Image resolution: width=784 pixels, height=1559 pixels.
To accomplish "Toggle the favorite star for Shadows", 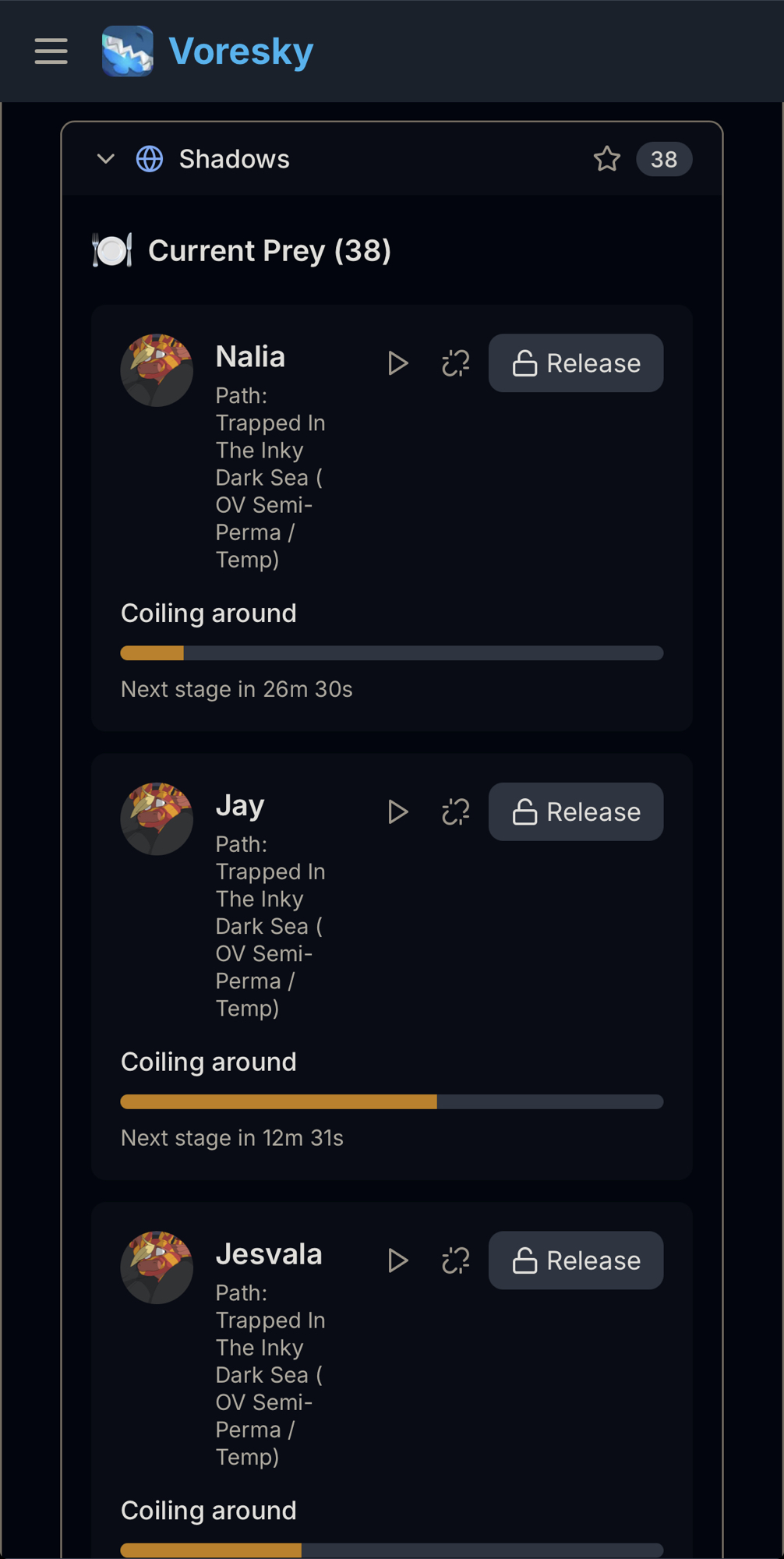I will (x=607, y=159).
